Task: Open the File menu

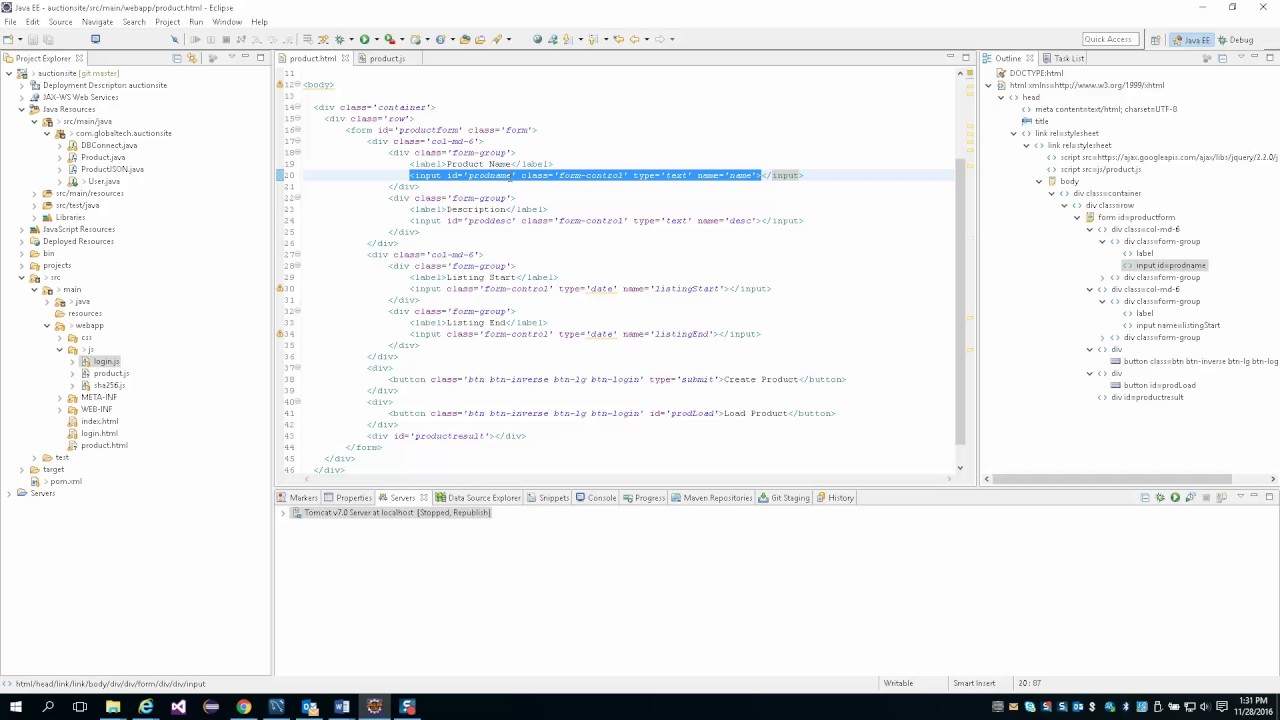Action: tap(10, 21)
